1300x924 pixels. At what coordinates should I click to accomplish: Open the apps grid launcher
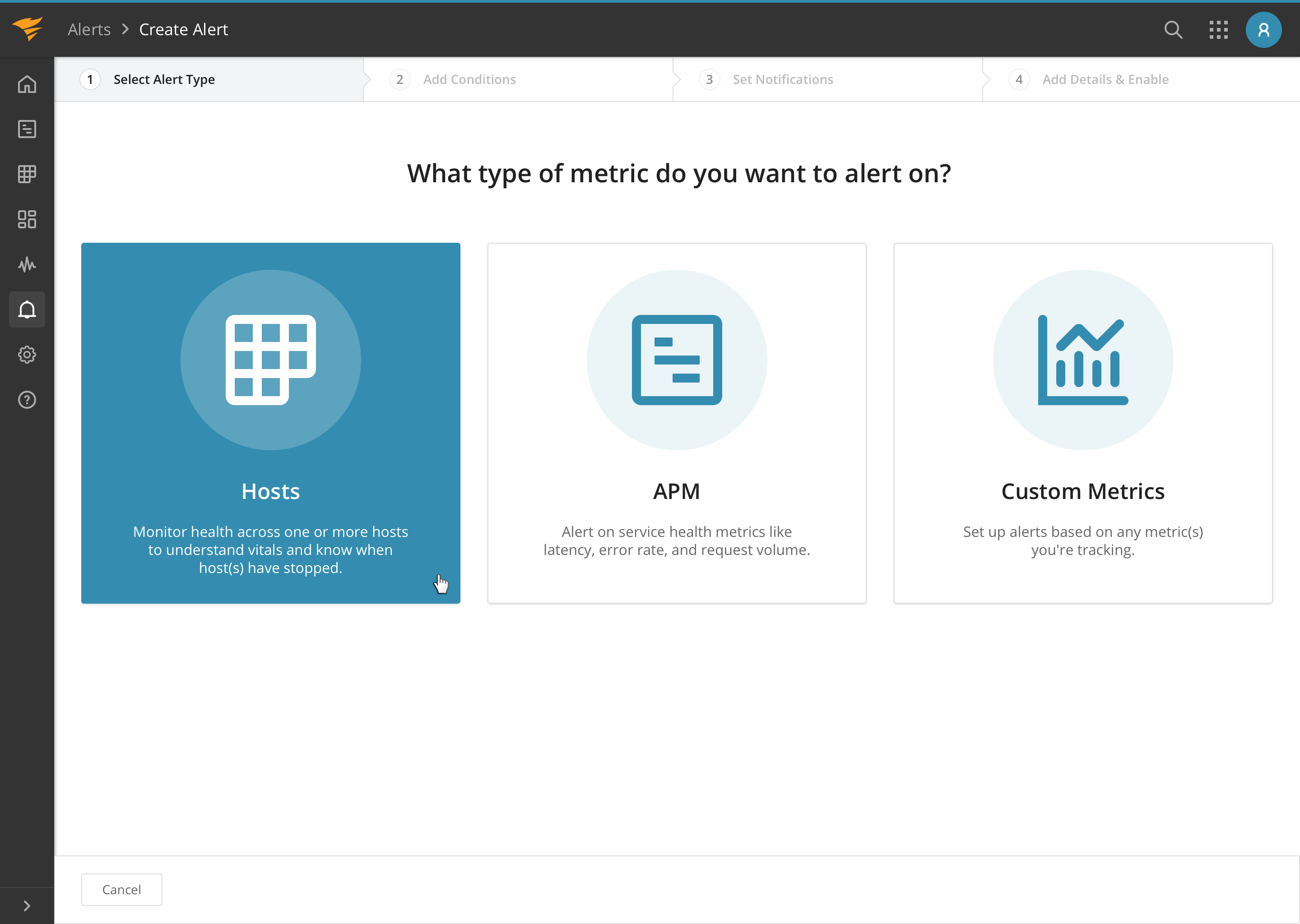click(x=1218, y=30)
